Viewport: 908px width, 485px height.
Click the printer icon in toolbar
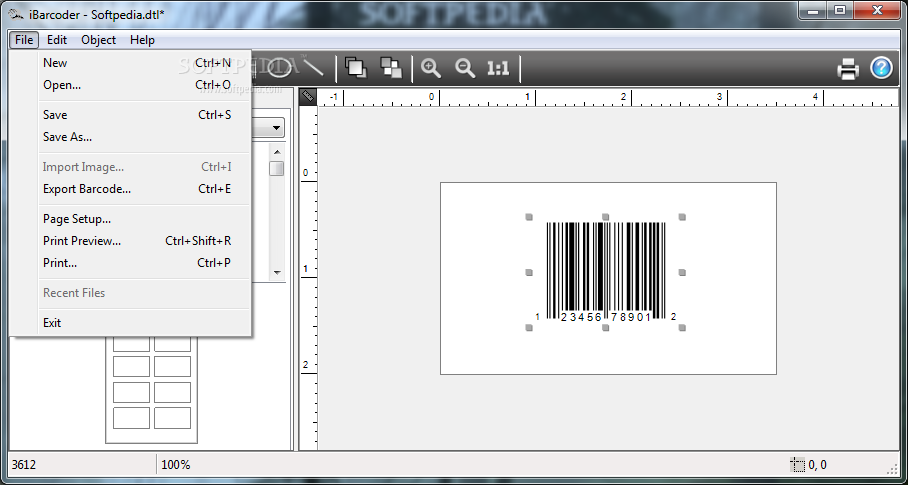848,69
